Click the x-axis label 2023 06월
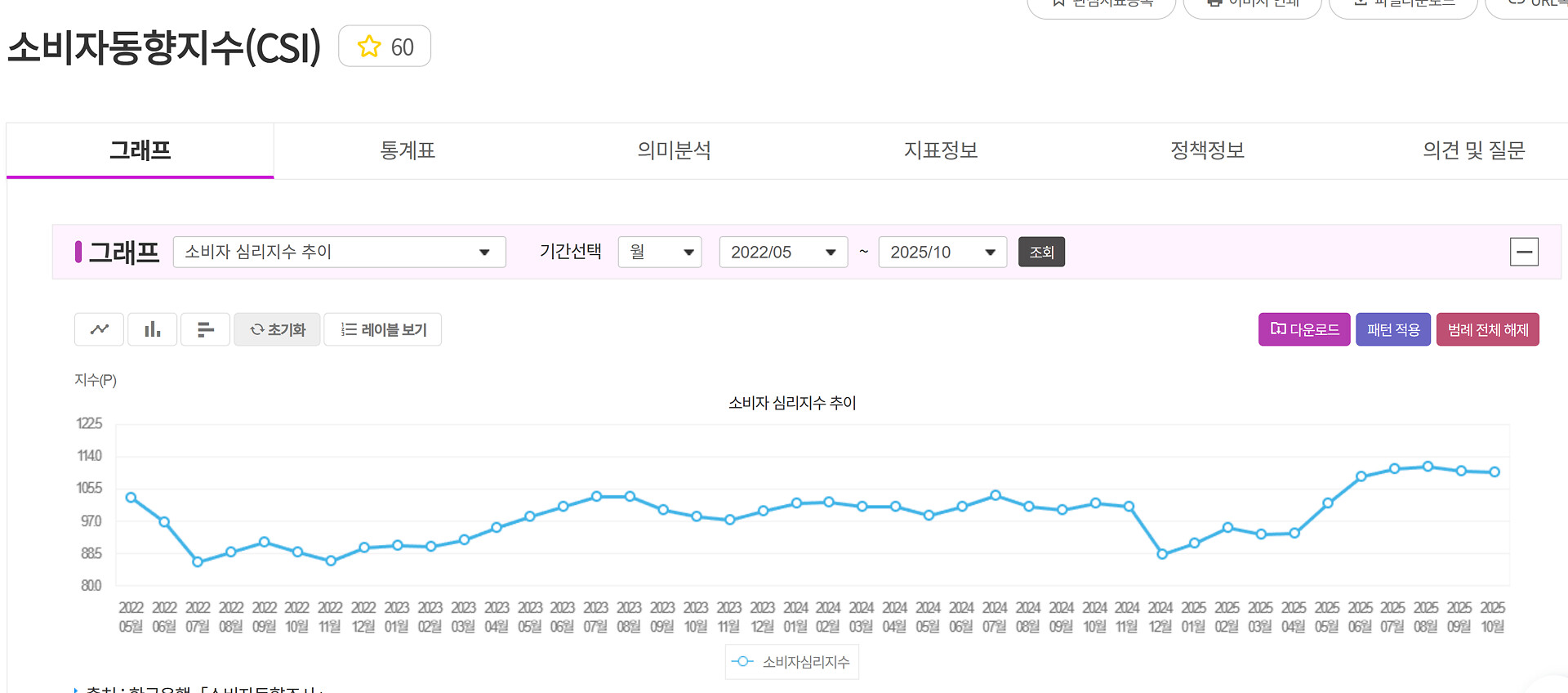 [x=563, y=617]
